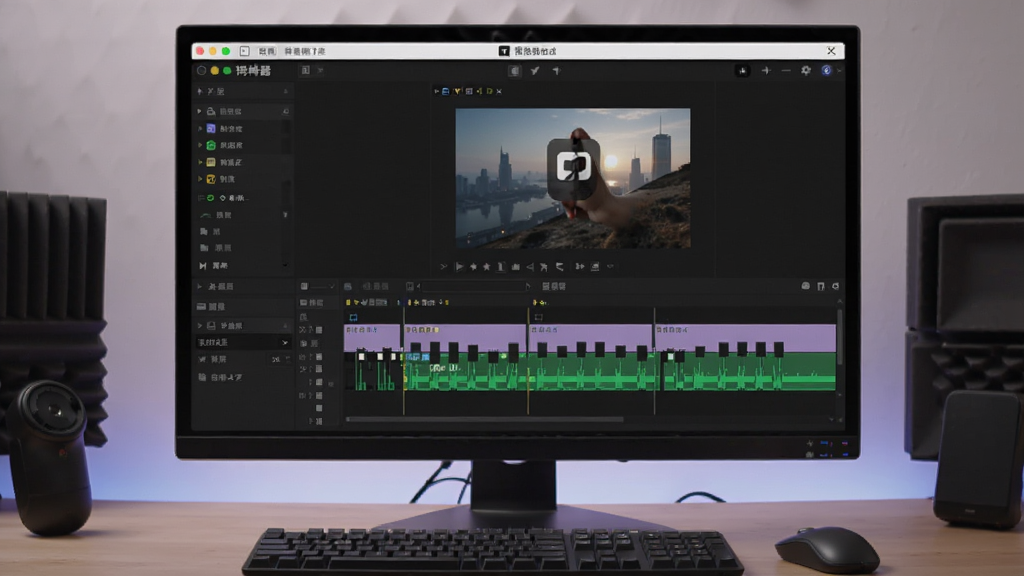Click the blue icon above preview window
The height and width of the screenshot is (576, 1024).
445,91
